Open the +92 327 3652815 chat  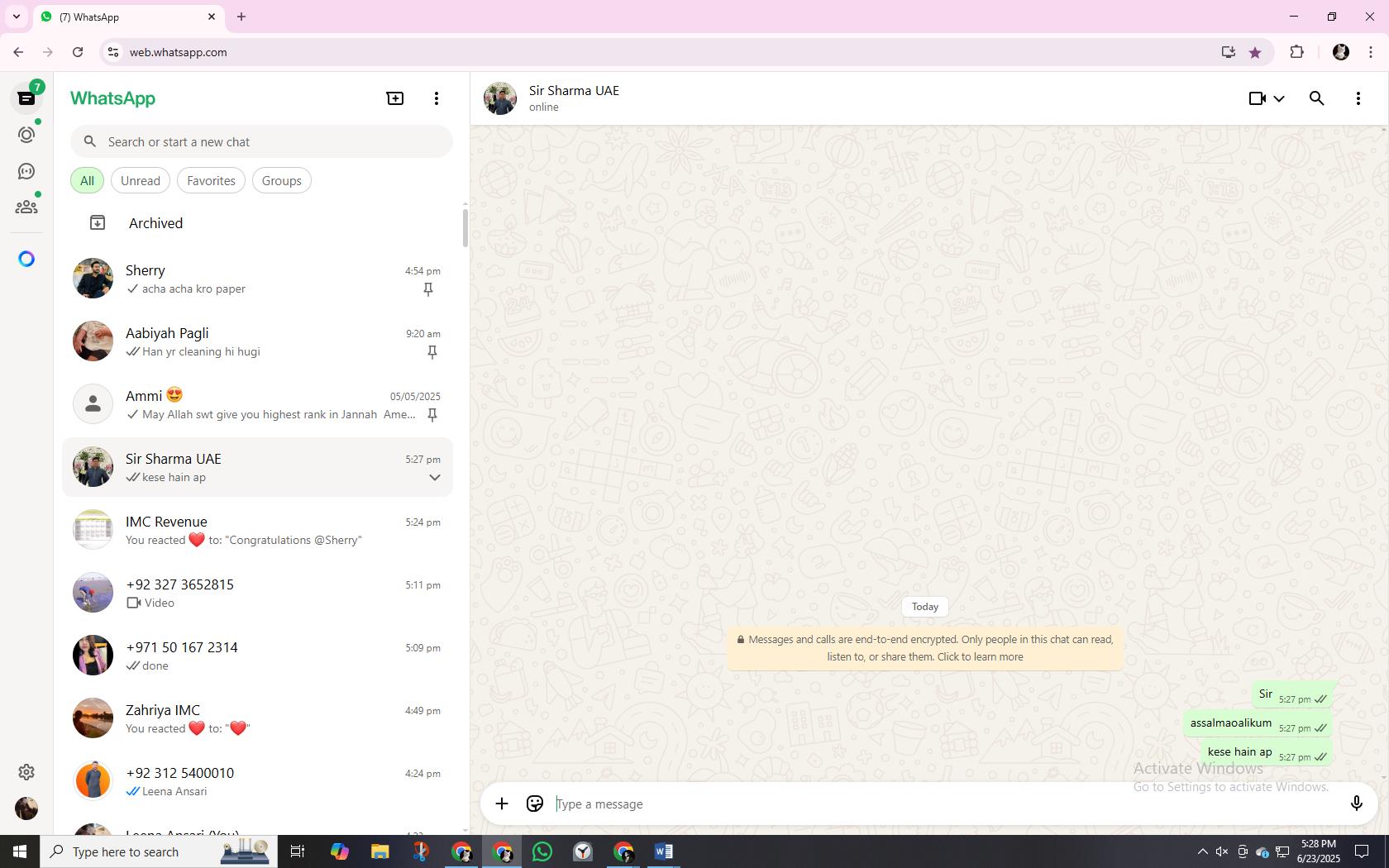(x=257, y=593)
